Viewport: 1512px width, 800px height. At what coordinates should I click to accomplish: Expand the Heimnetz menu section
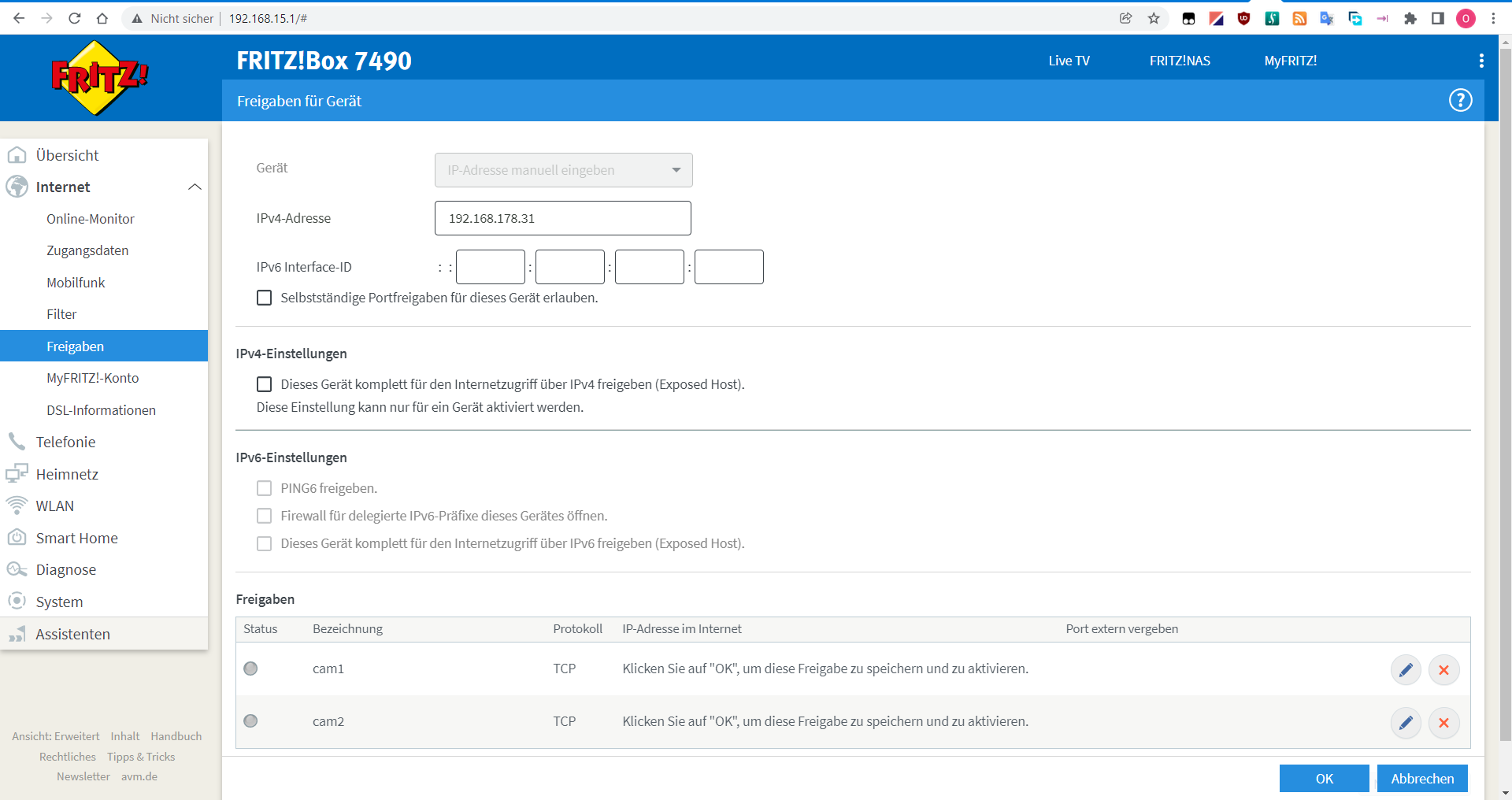click(67, 474)
